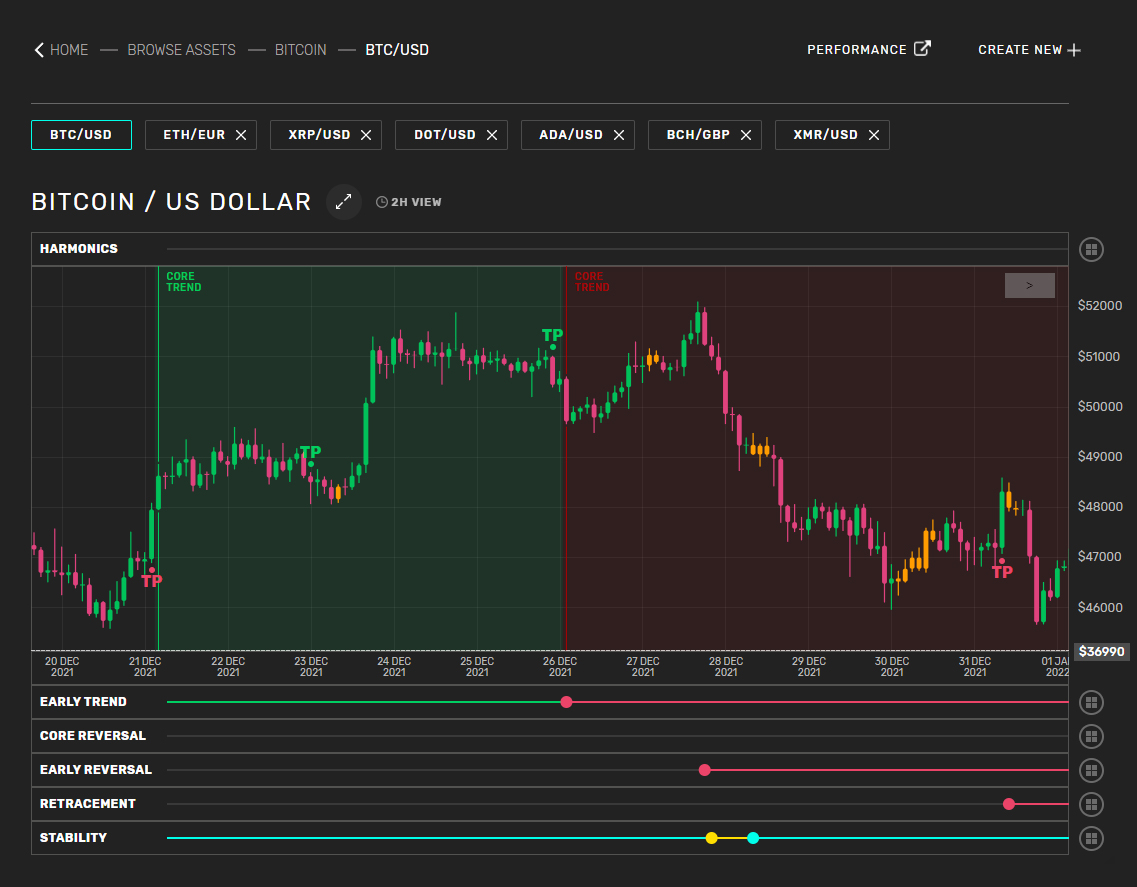This screenshot has width=1137, height=887.
Task: Click the red dot on RETRACEMENT line
Action: point(1009,804)
